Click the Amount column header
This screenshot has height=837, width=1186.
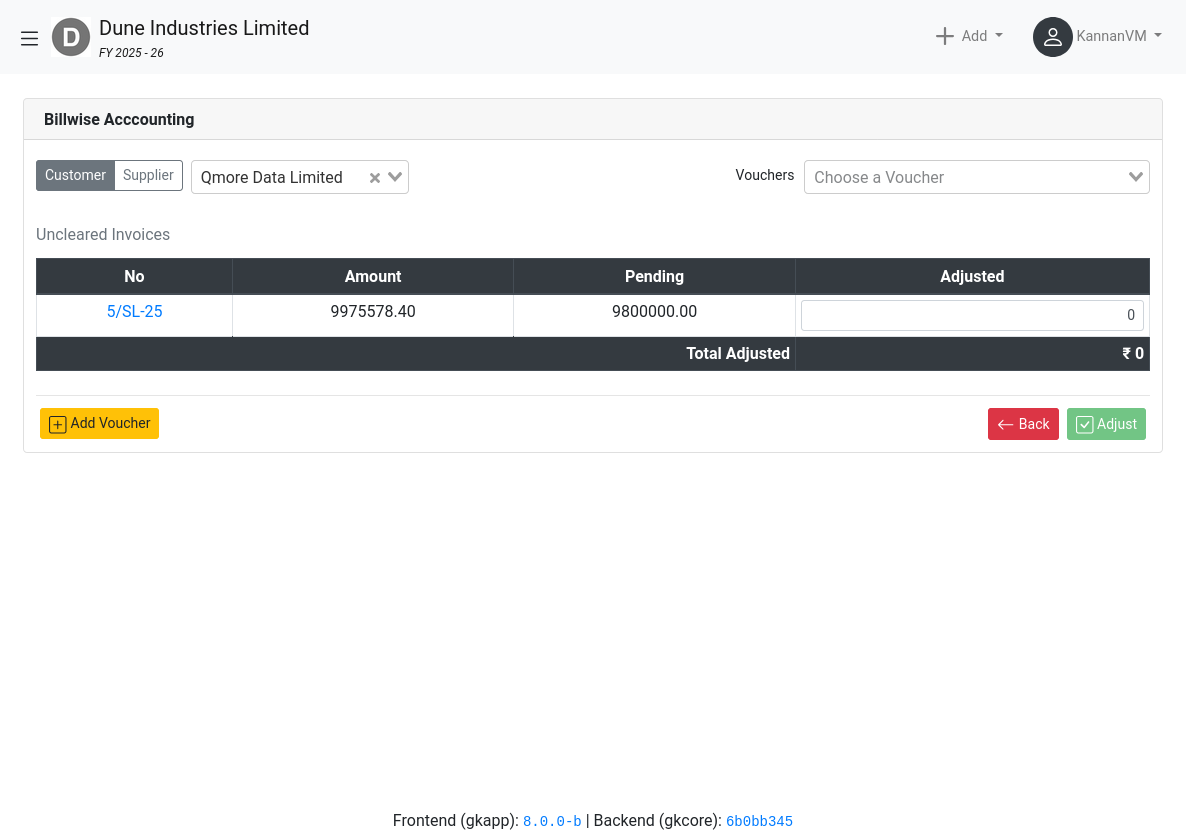coord(373,277)
